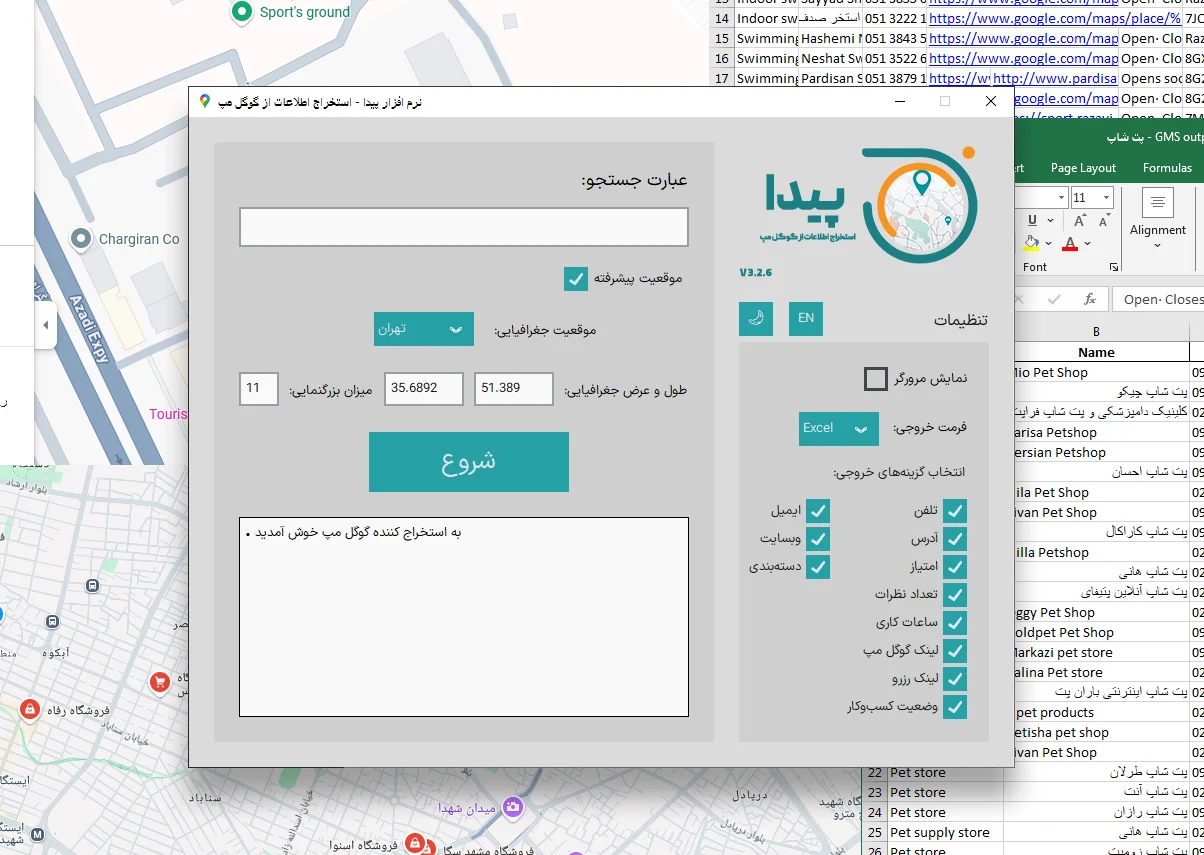1204x855 pixels.
Task: Click the Decrease Font Size icon
Action: 1102,220
